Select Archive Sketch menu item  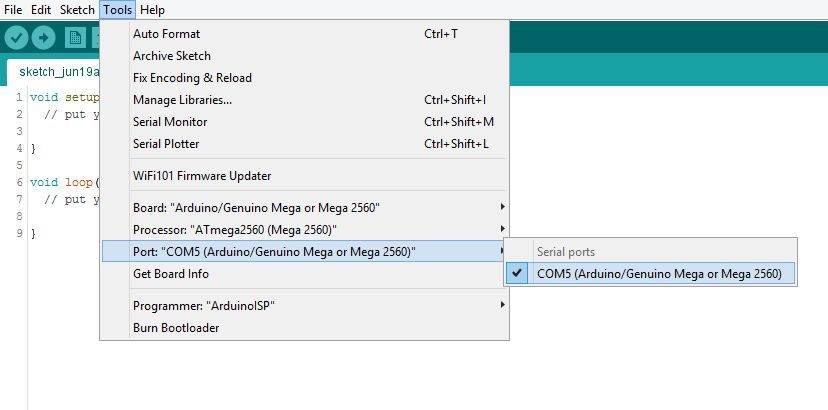(x=305, y=56)
